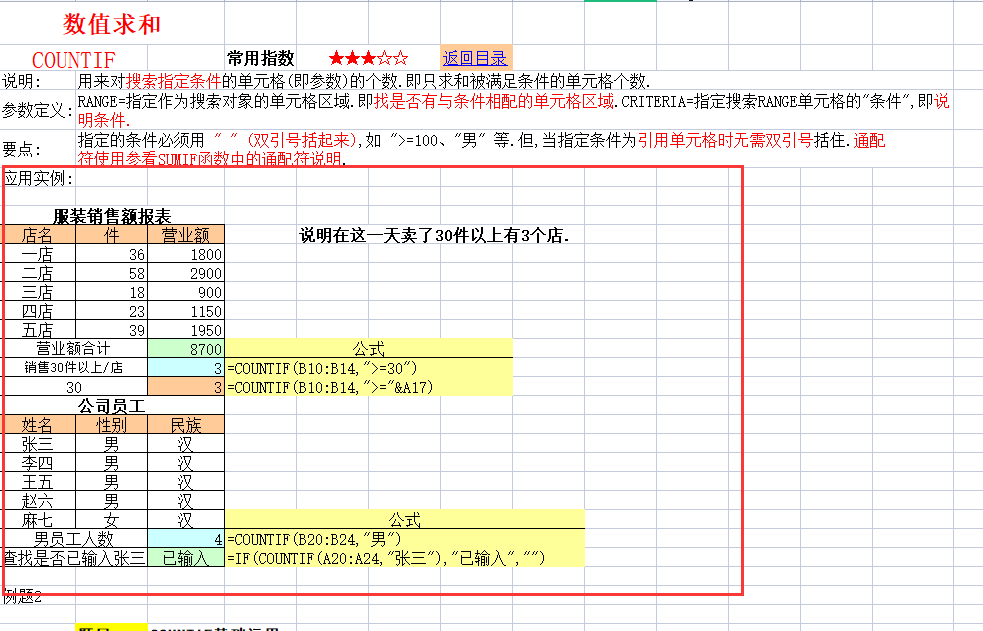The height and width of the screenshot is (631, 983).
Task: Select the 1950 revenue cell
Action: coord(186,330)
